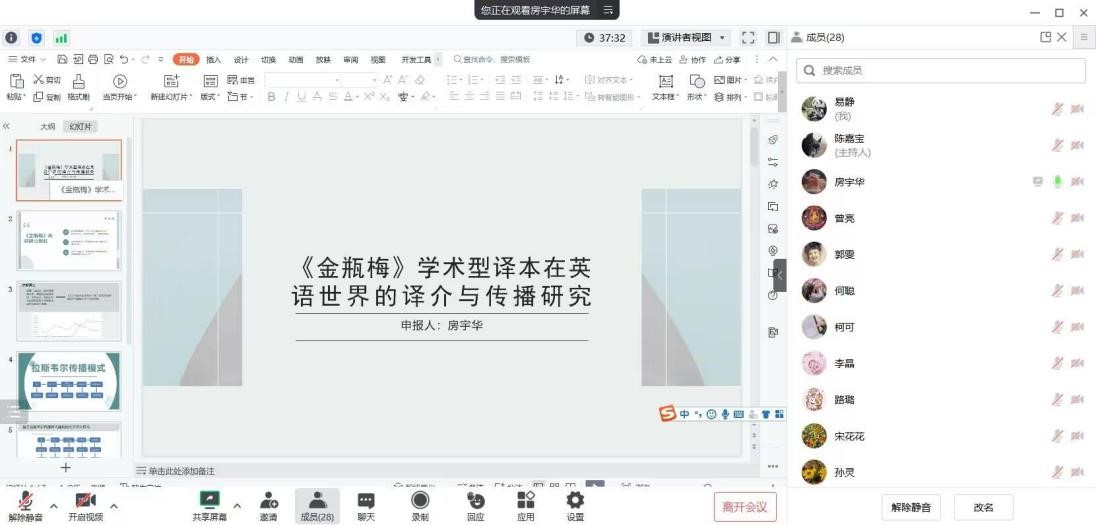Expand audio options arrow beside 解除静音
The height and width of the screenshot is (525, 1096).
pyautogui.click(x=53, y=505)
